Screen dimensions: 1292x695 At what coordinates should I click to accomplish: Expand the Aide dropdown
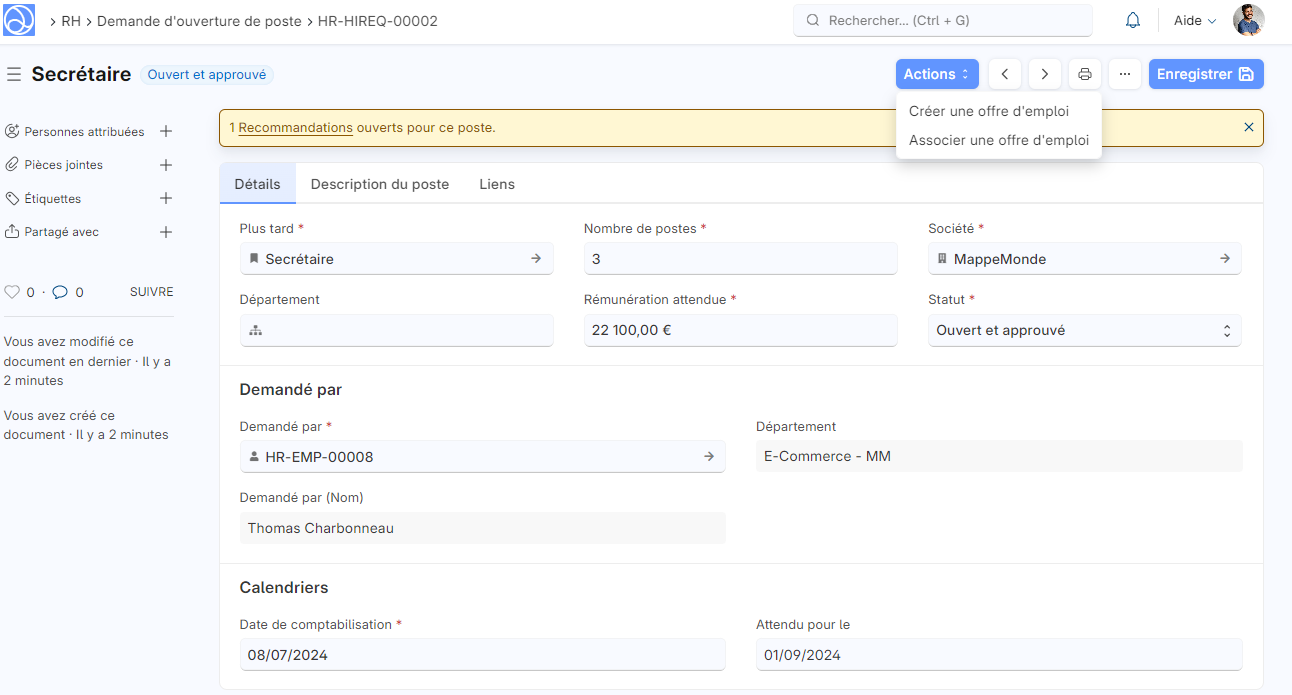click(1194, 19)
